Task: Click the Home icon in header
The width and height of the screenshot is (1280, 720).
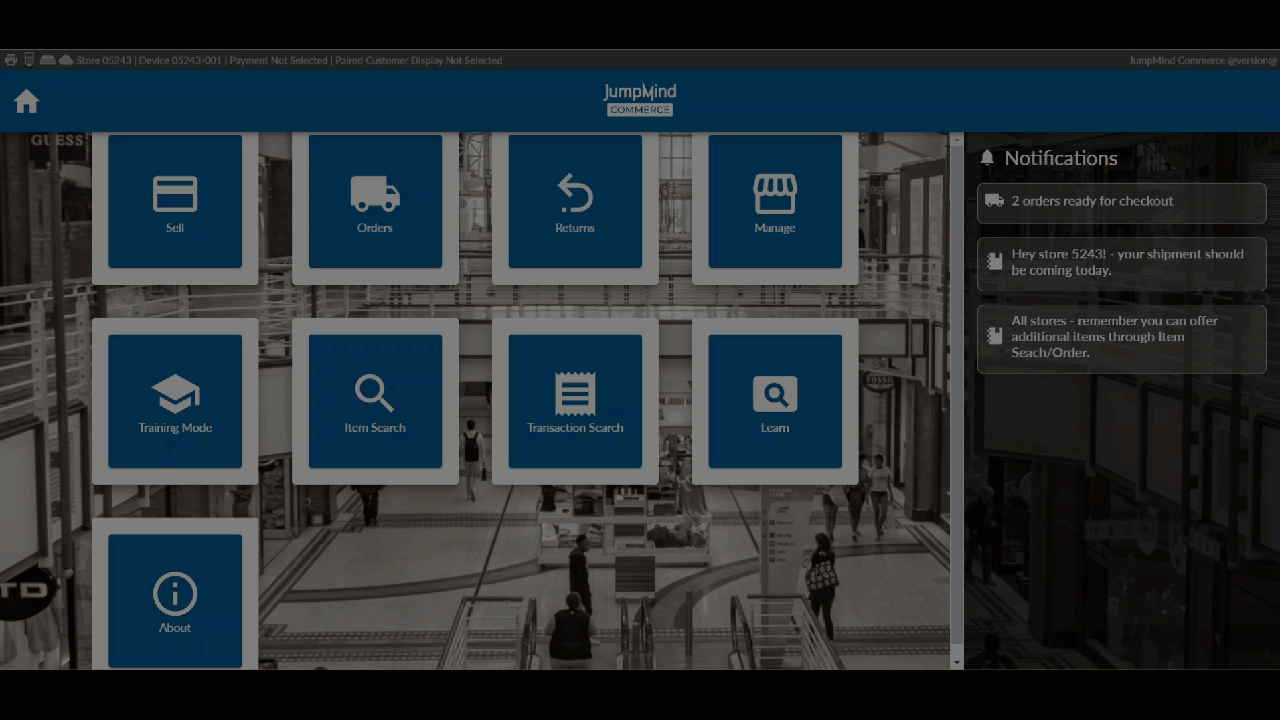Action: [27, 101]
